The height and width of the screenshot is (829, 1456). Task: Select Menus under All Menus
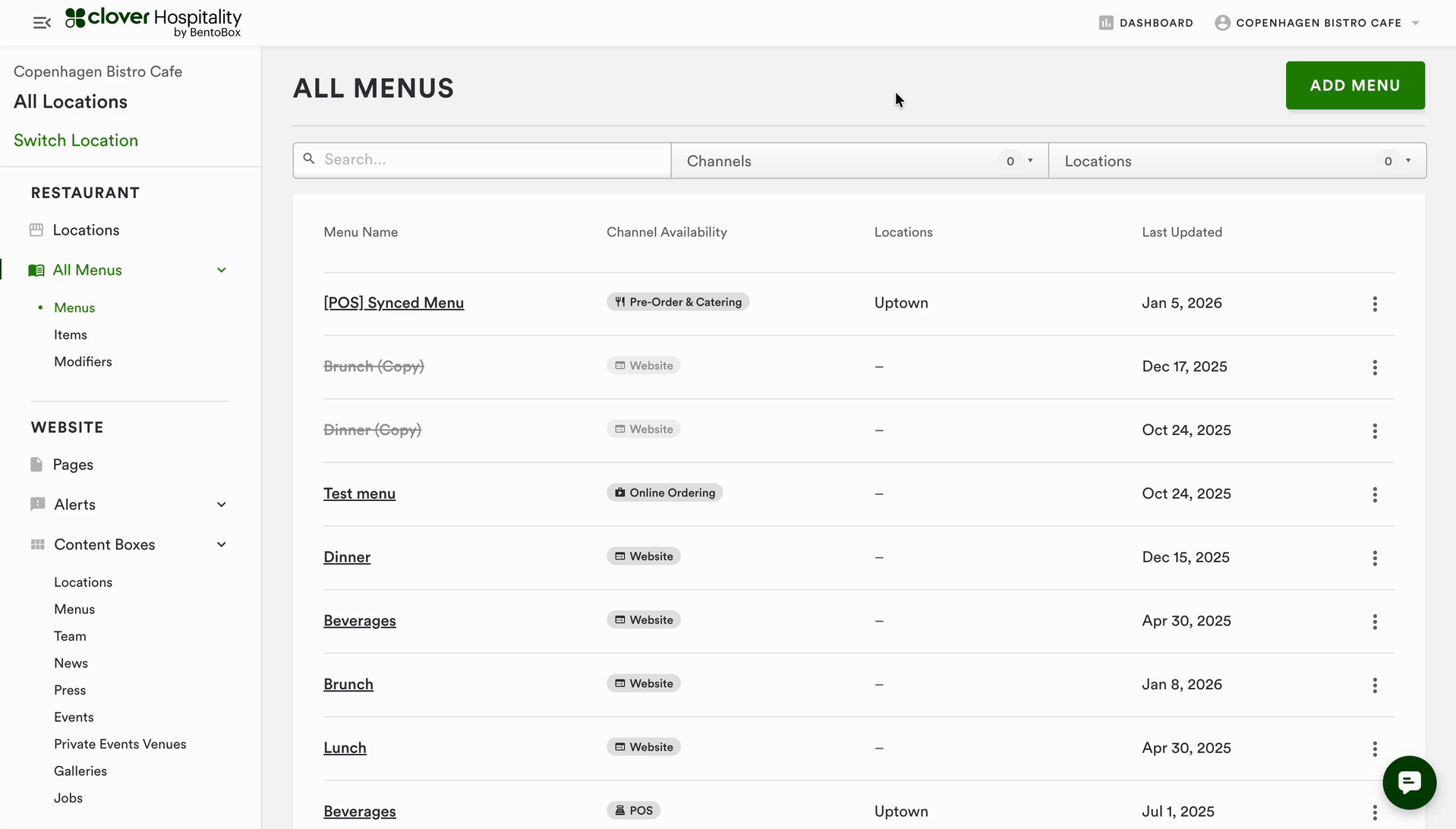point(74,307)
